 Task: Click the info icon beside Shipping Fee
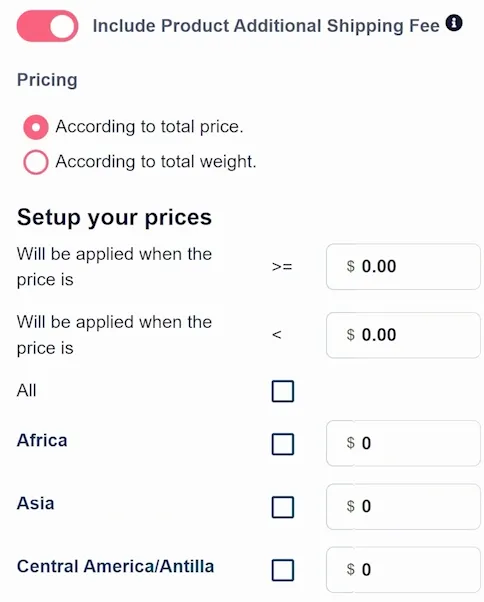pos(454,23)
